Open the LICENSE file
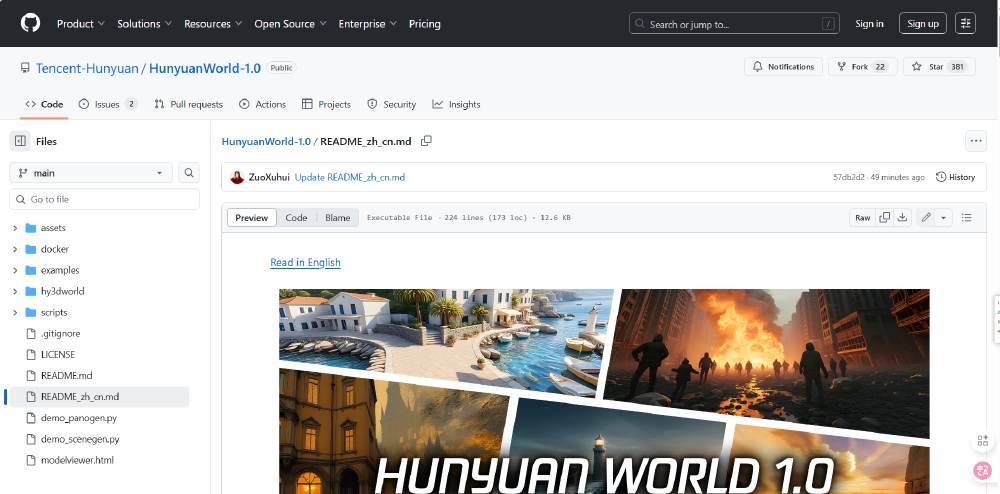This screenshot has height=494, width=1000. 57,354
